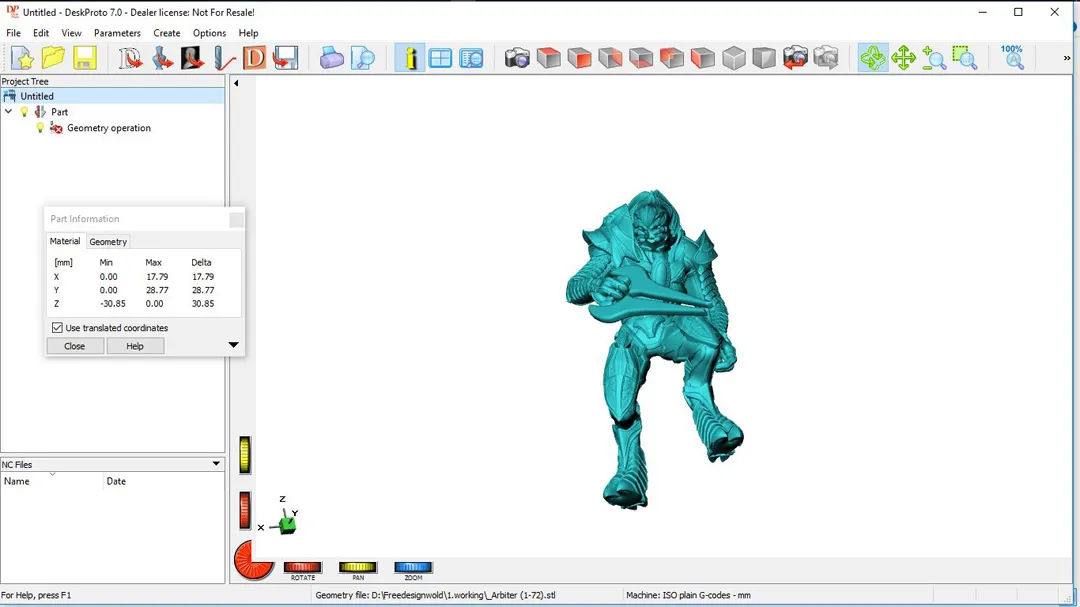Click the red ROTATE thumbwheel
This screenshot has width=1080, height=607.
pos(302,567)
